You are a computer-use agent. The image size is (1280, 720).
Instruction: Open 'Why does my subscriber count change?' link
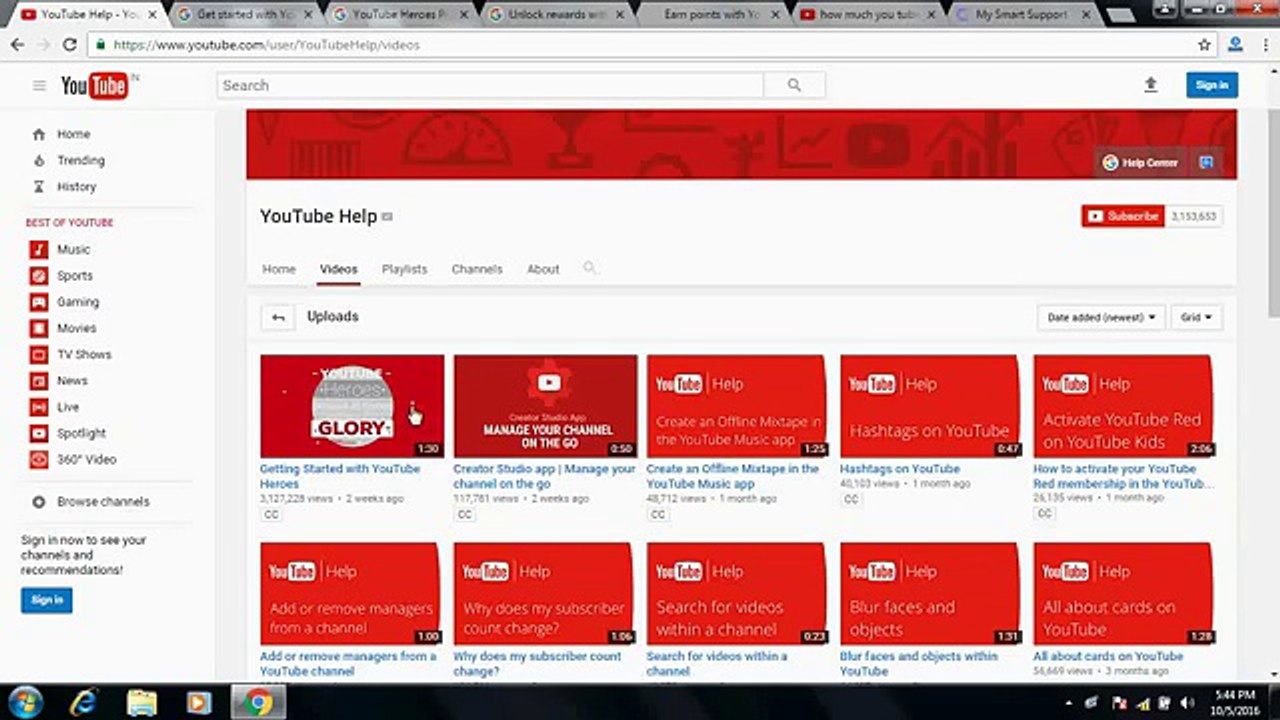coord(537,664)
